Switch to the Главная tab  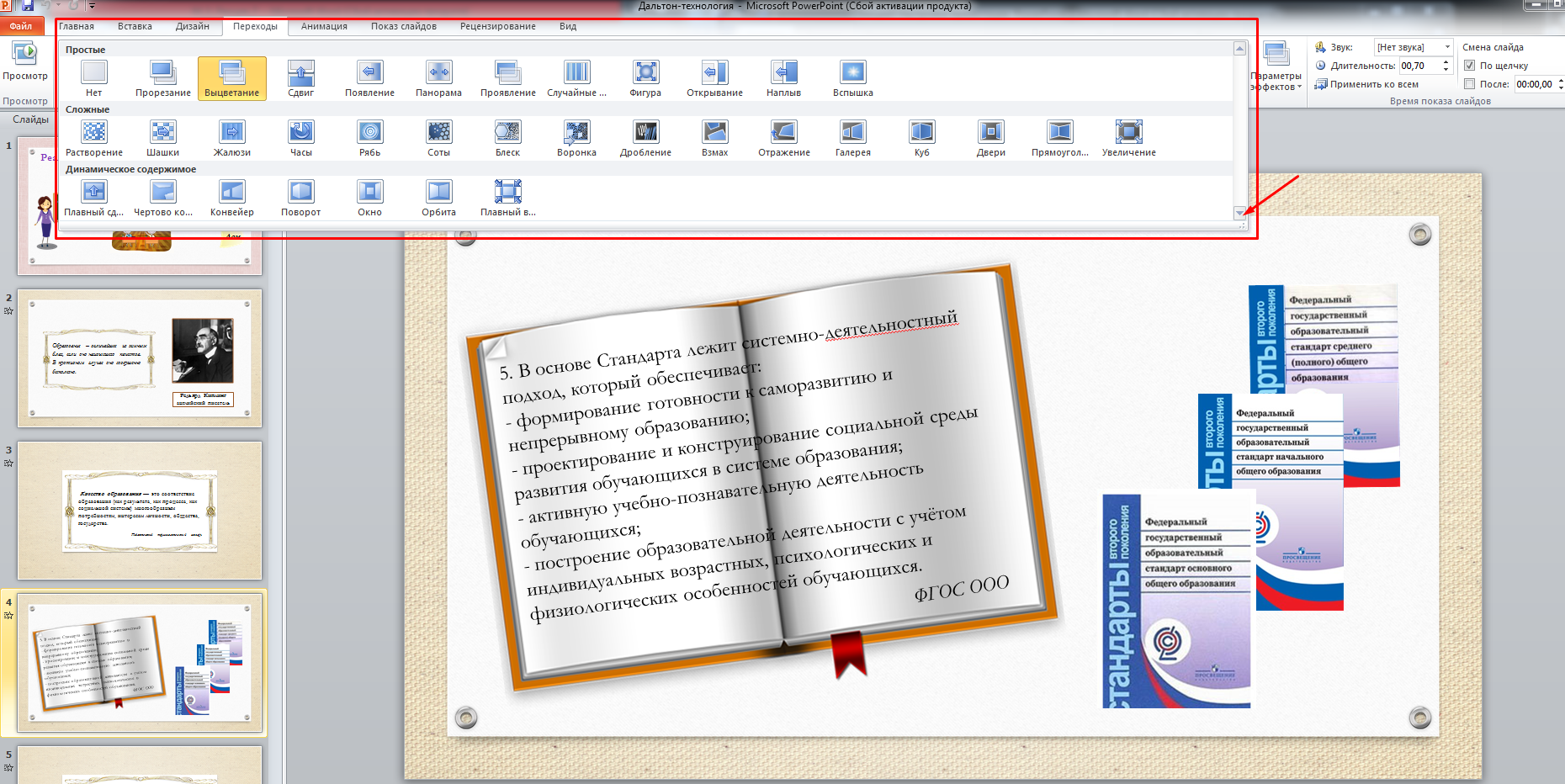click(x=77, y=26)
